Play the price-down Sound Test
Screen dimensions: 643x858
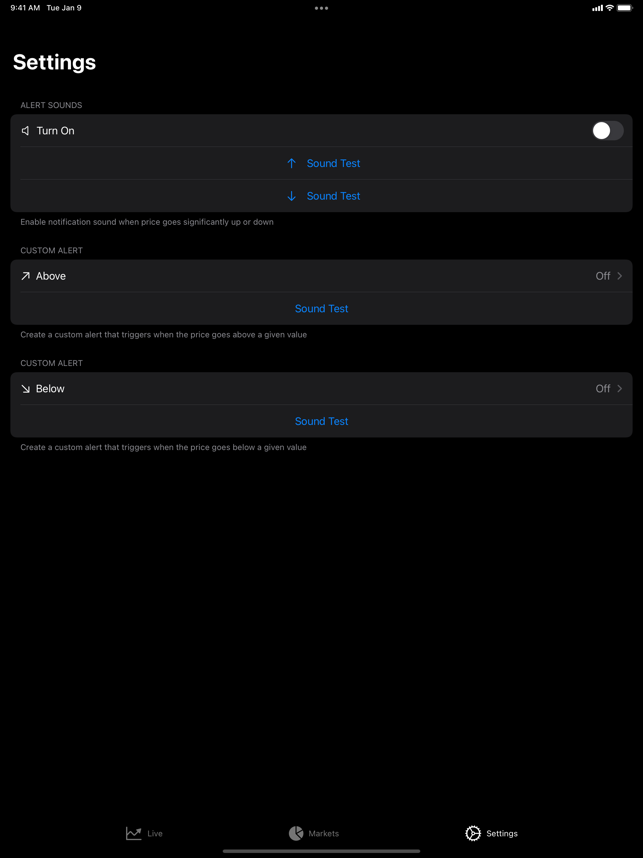click(333, 196)
